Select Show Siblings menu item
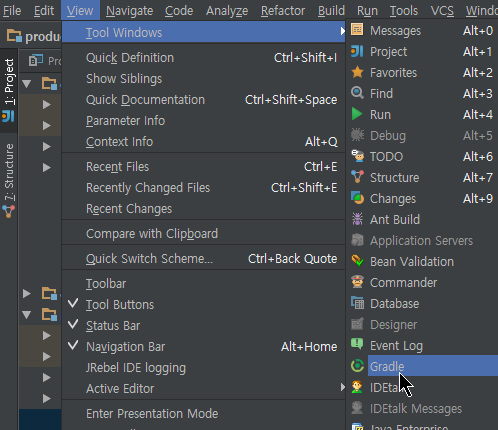The image size is (498, 430). 203,78
